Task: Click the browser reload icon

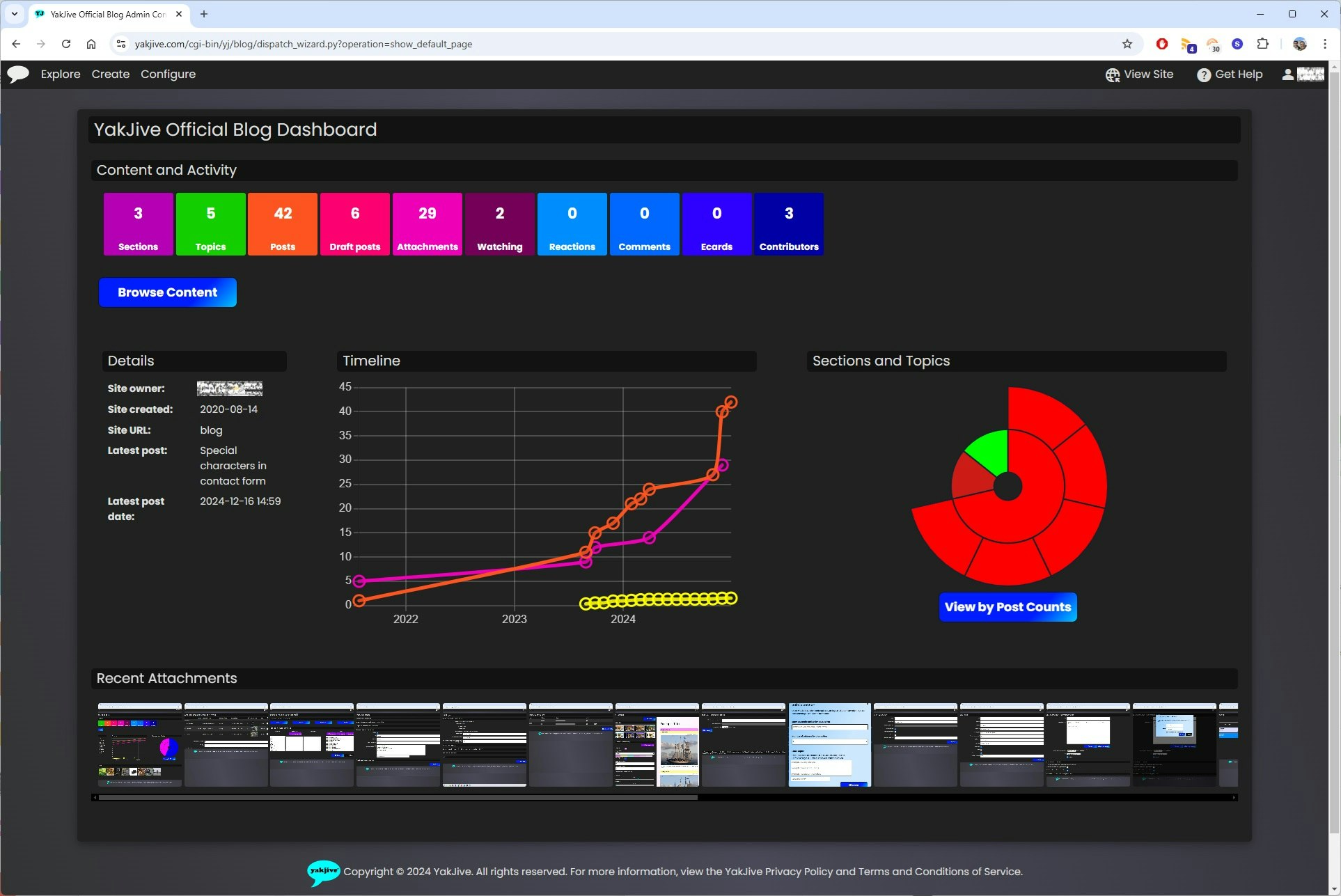Action: [66, 44]
